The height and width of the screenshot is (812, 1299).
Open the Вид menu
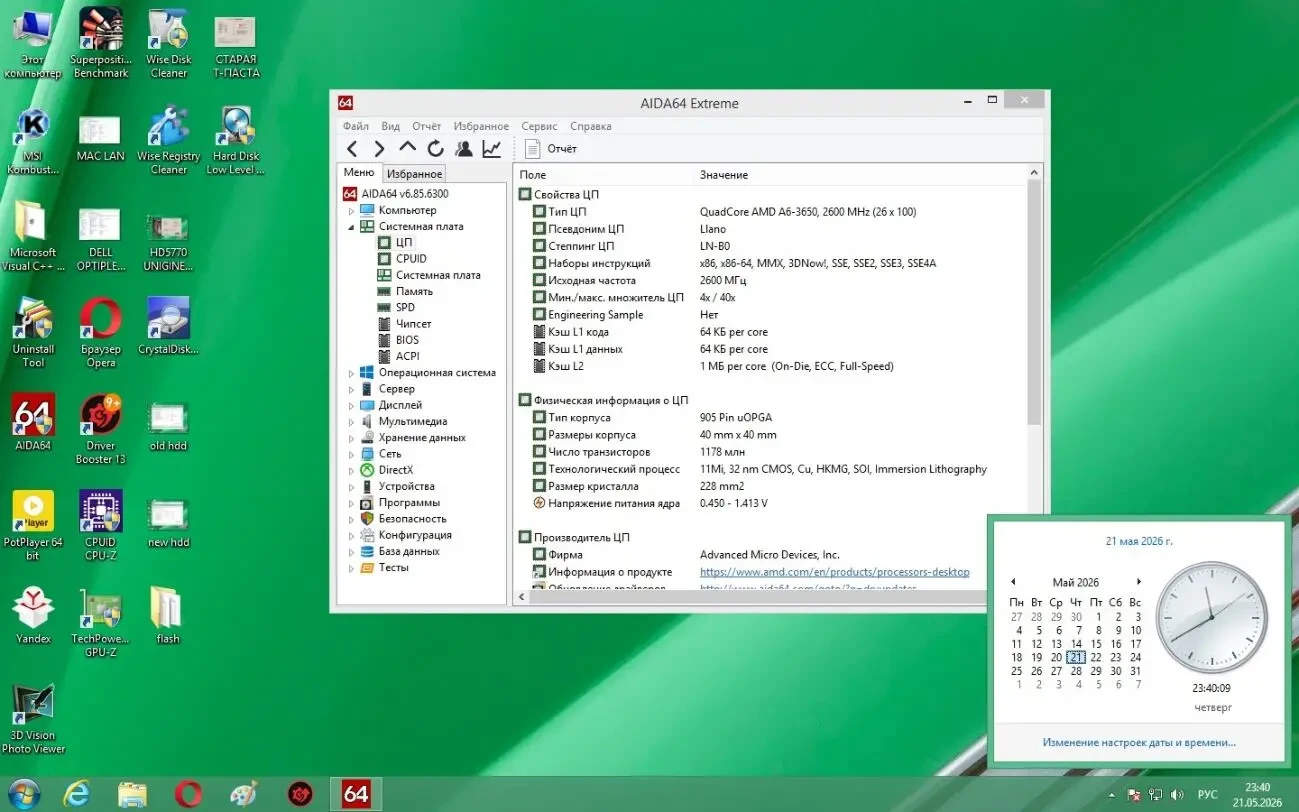[391, 126]
